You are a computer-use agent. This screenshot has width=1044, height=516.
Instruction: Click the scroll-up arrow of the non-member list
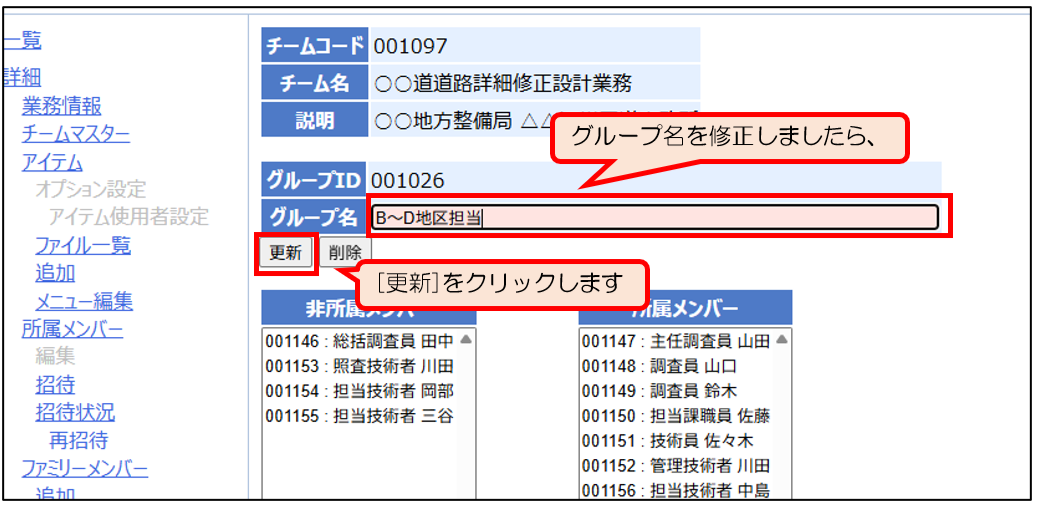(x=465, y=340)
